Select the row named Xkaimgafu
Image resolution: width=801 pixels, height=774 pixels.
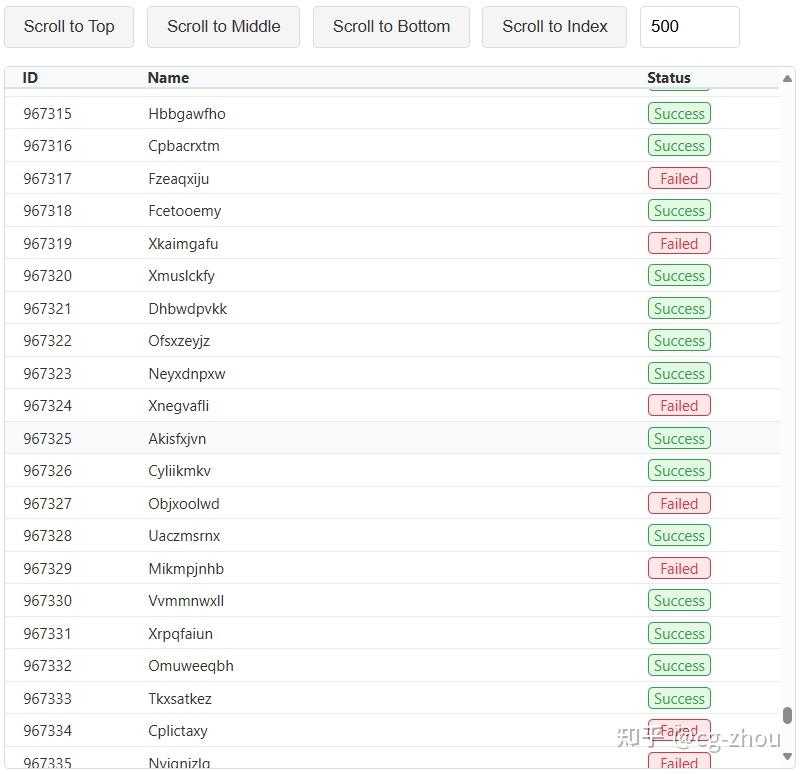[183, 244]
